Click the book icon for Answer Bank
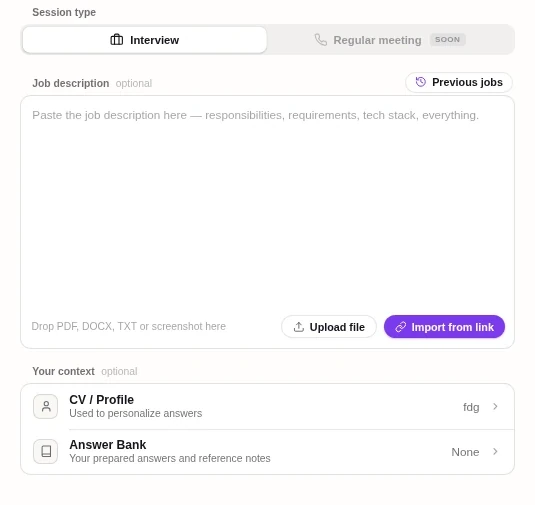This screenshot has height=505, width=535. pyautogui.click(x=46, y=451)
